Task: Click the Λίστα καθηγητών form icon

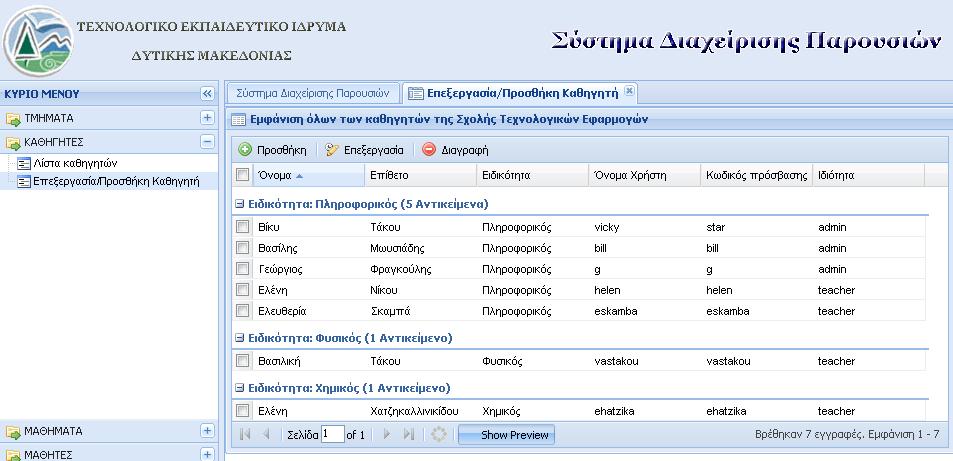Action: click(x=24, y=164)
